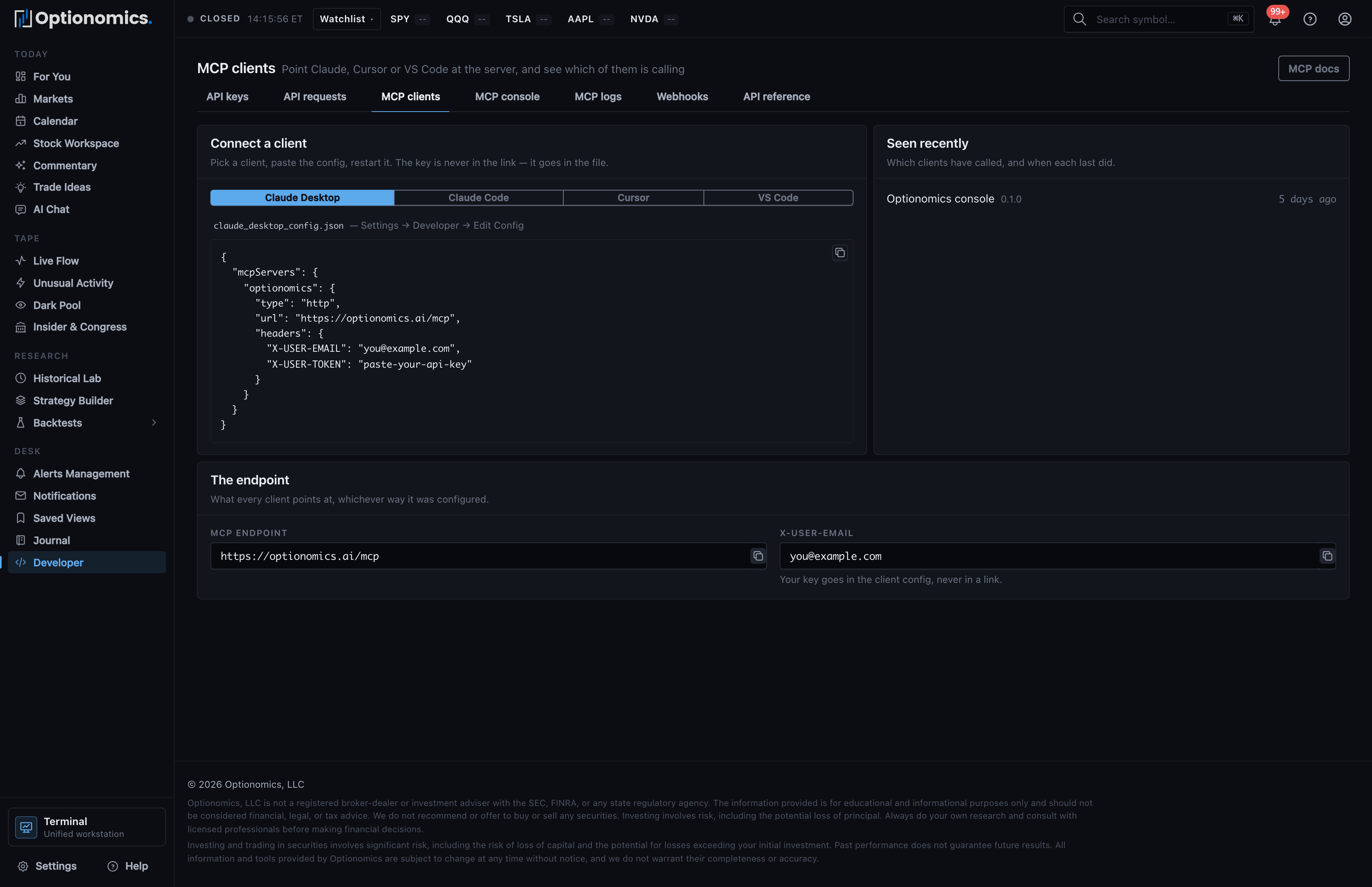The width and height of the screenshot is (1372, 887).
Task: Expand the Backtests submenu chevron
Action: point(154,423)
